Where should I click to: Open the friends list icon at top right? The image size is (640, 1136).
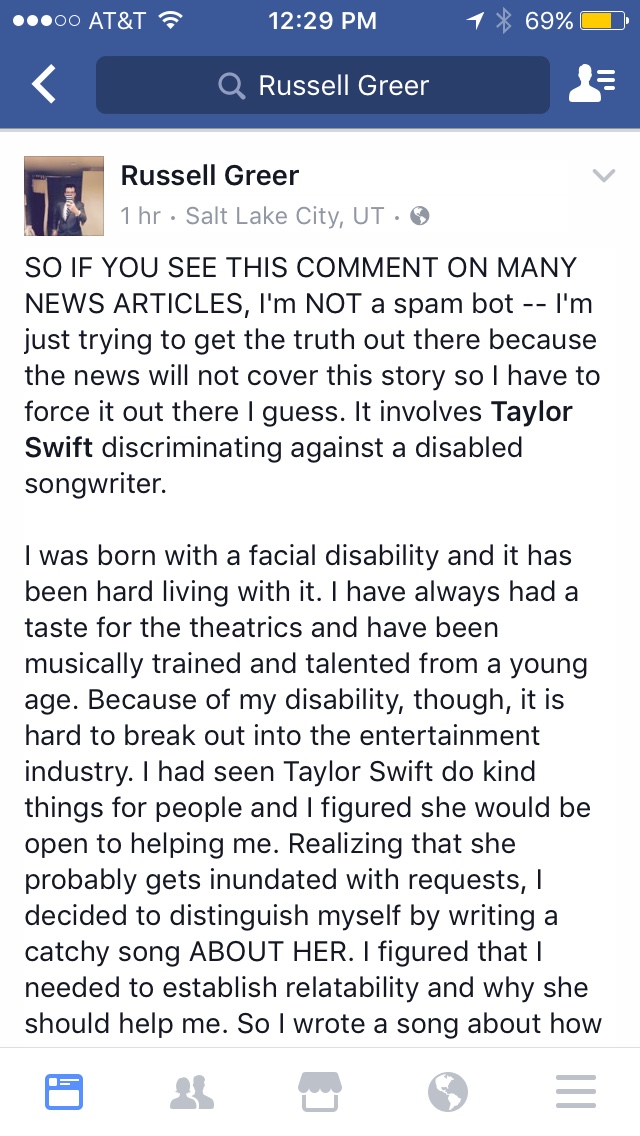click(x=591, y=84)
